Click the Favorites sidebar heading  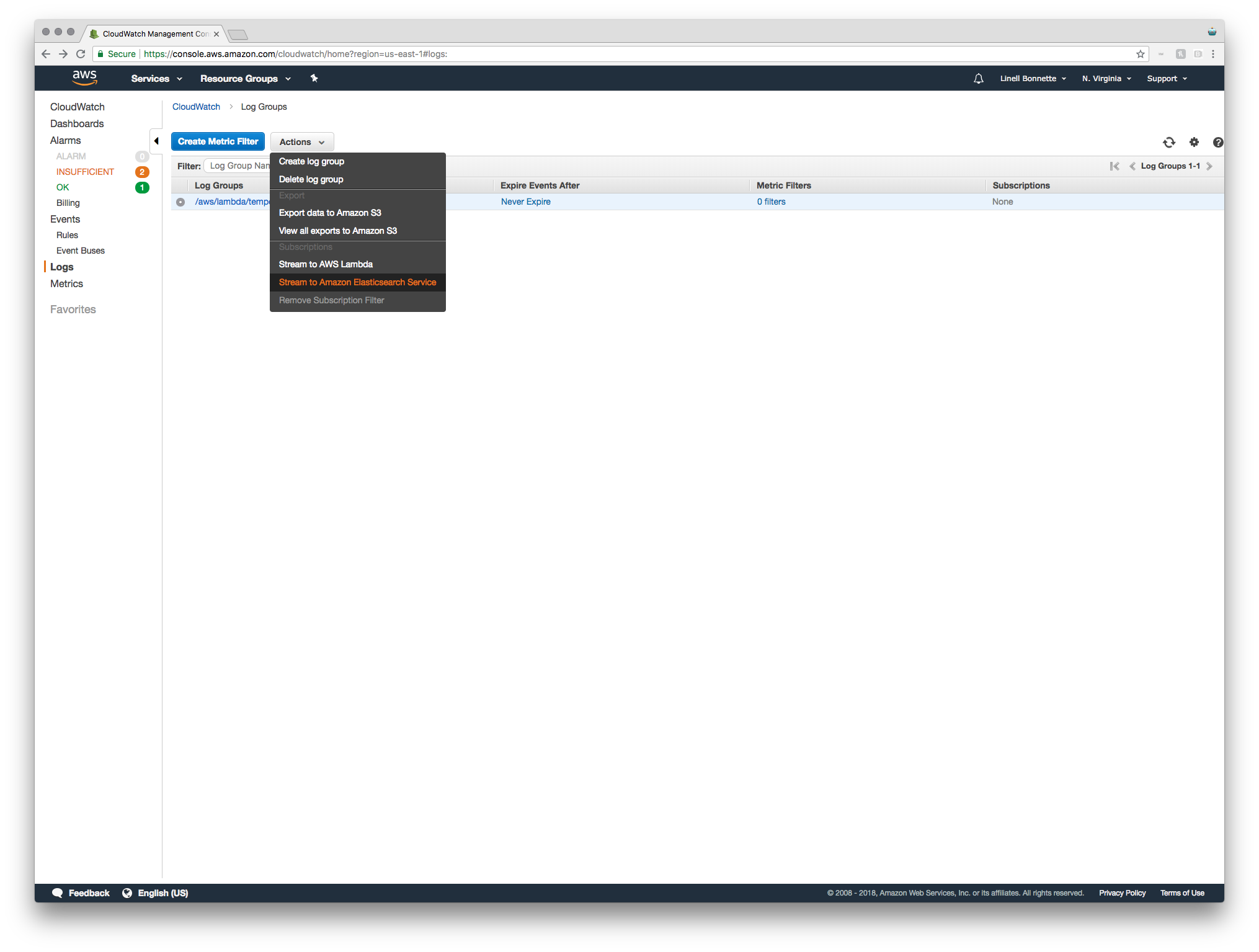(73, 309)
